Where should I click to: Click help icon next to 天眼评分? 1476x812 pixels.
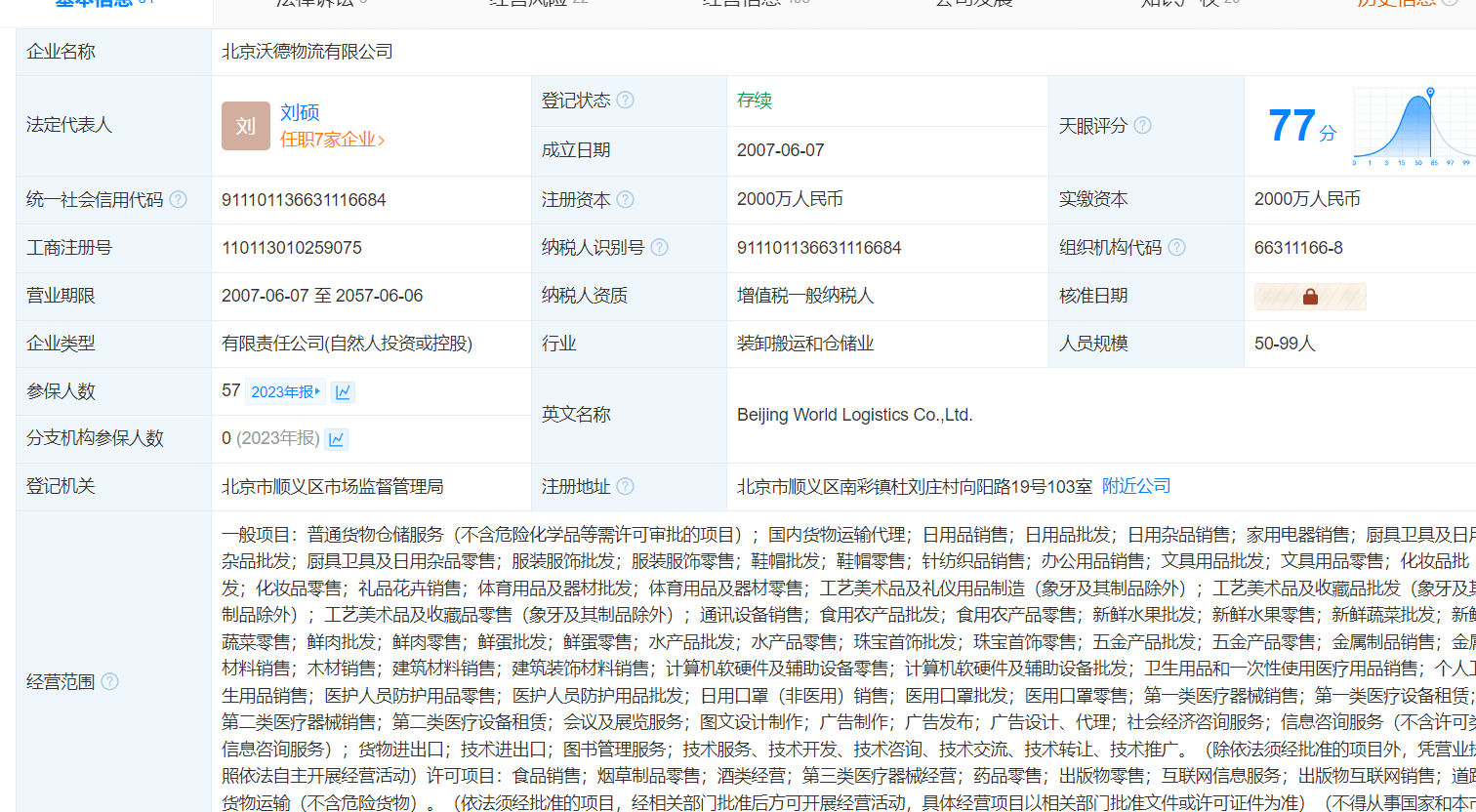coord(1142,126)
